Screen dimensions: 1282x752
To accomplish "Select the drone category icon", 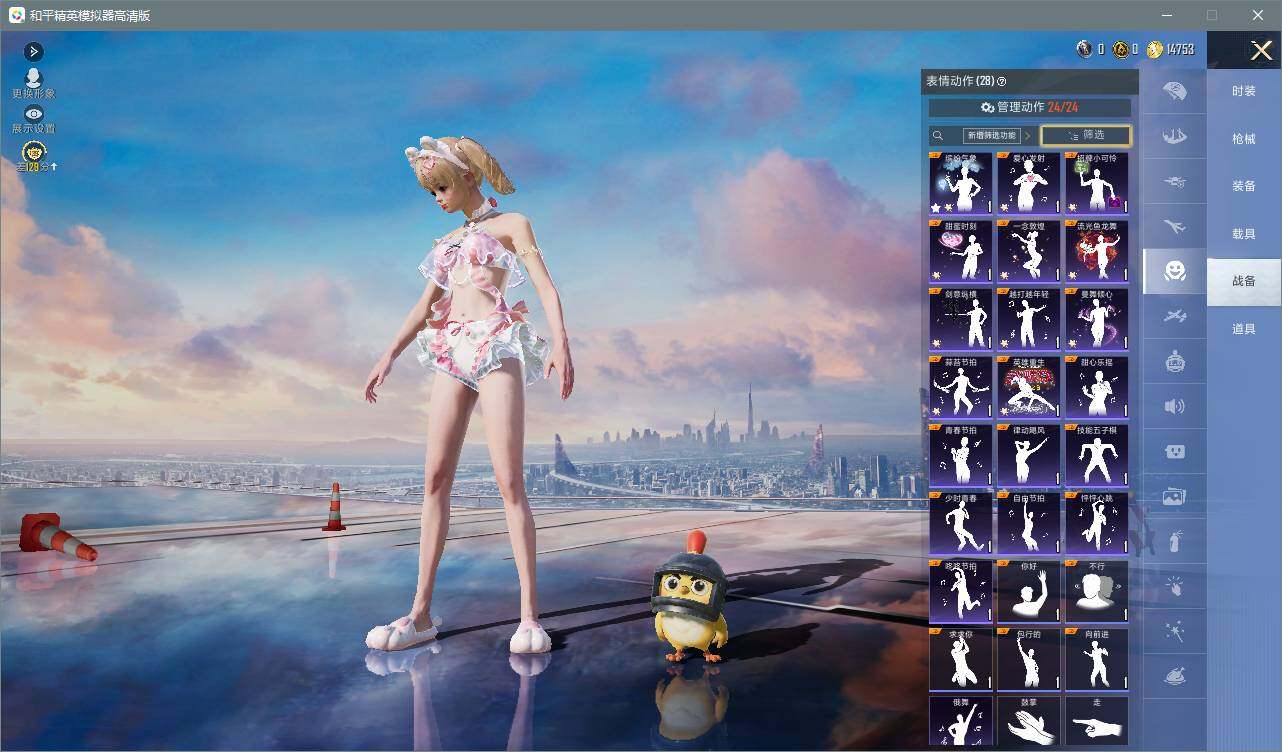I will pos(1175,181).
